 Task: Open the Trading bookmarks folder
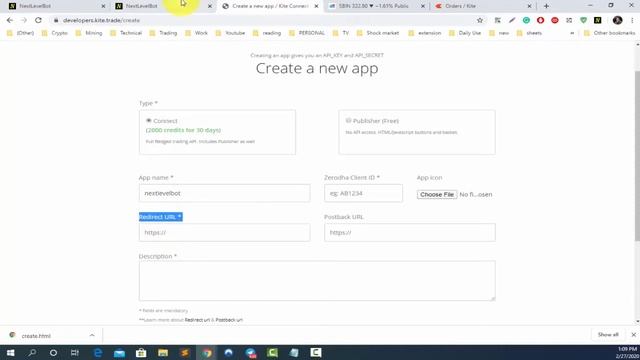tap(163, 33)
